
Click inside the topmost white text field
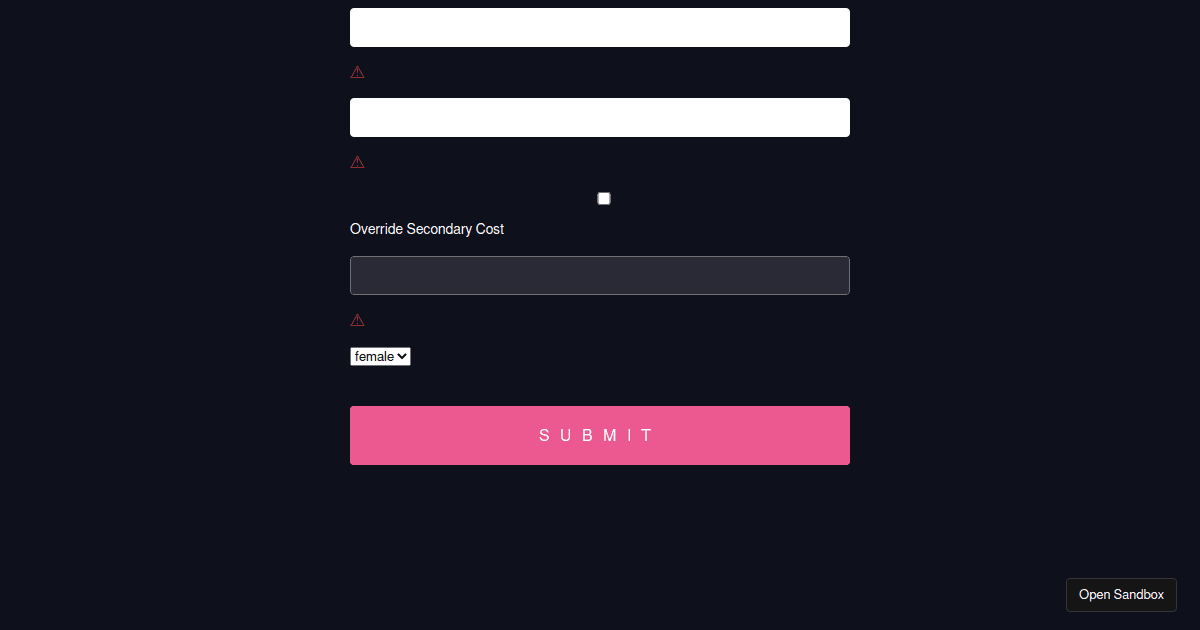pyautogui.click(x=599, y=27)
